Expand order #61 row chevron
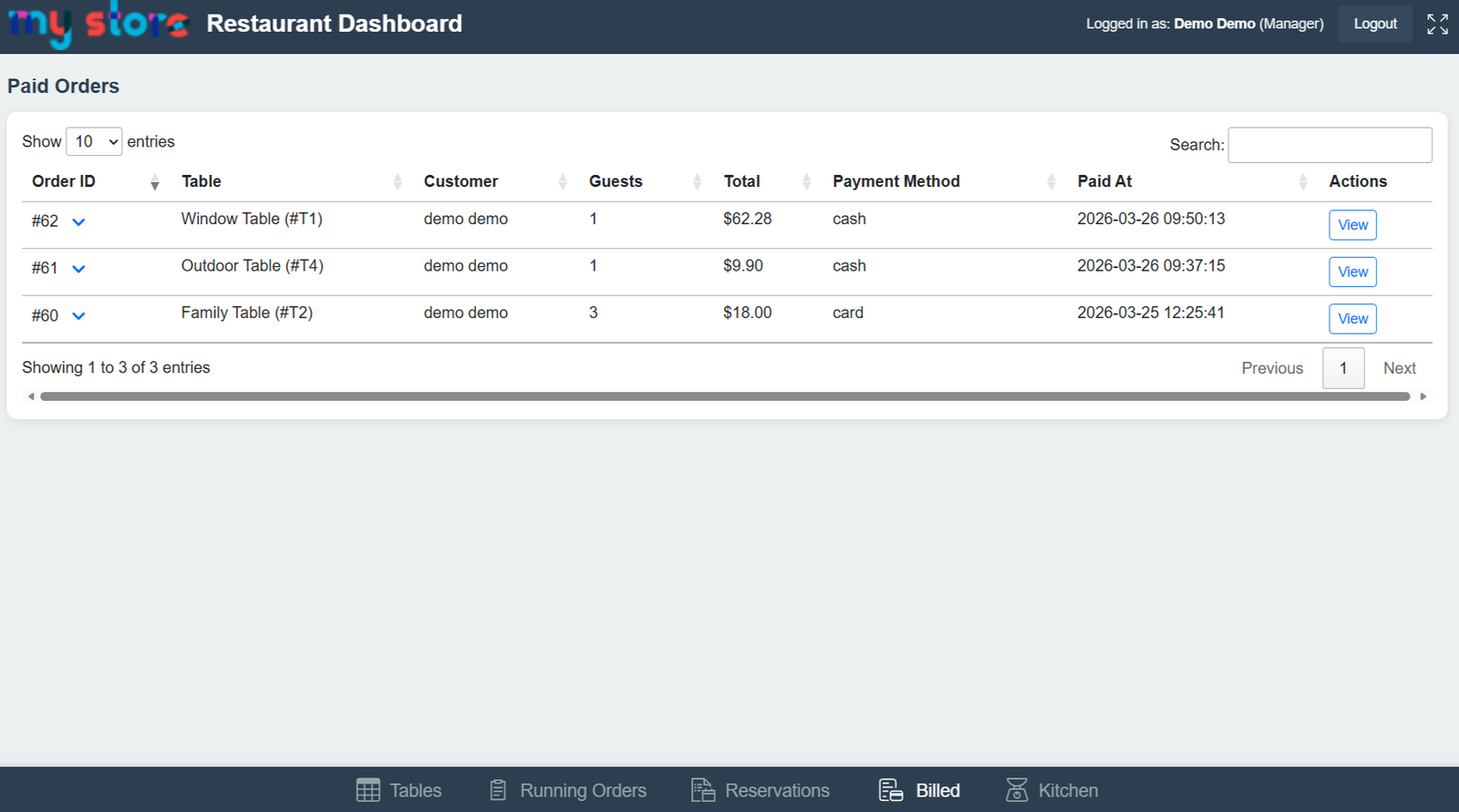Image resolution: width=1459 pixels, height=812 pixels. (78, 269)
